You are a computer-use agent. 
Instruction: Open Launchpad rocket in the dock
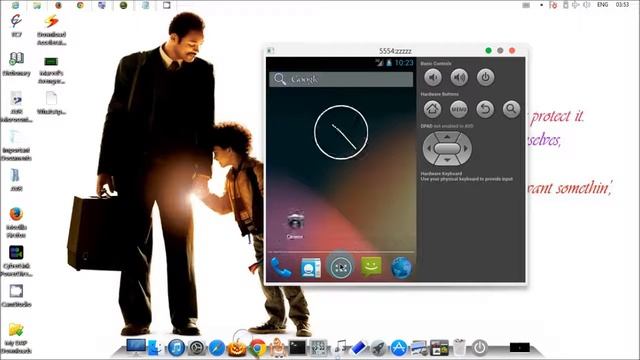tap(378, 348)
